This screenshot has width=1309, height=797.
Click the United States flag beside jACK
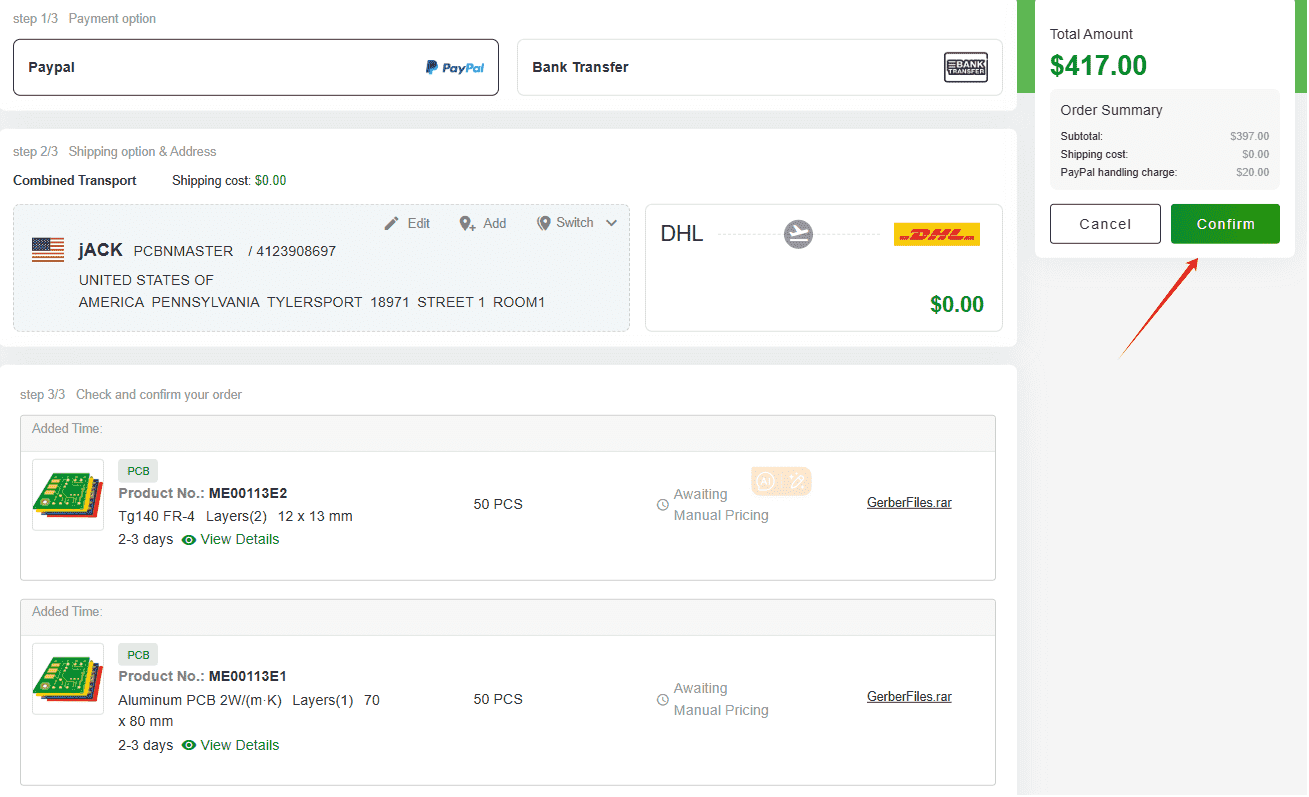(47, 249)
